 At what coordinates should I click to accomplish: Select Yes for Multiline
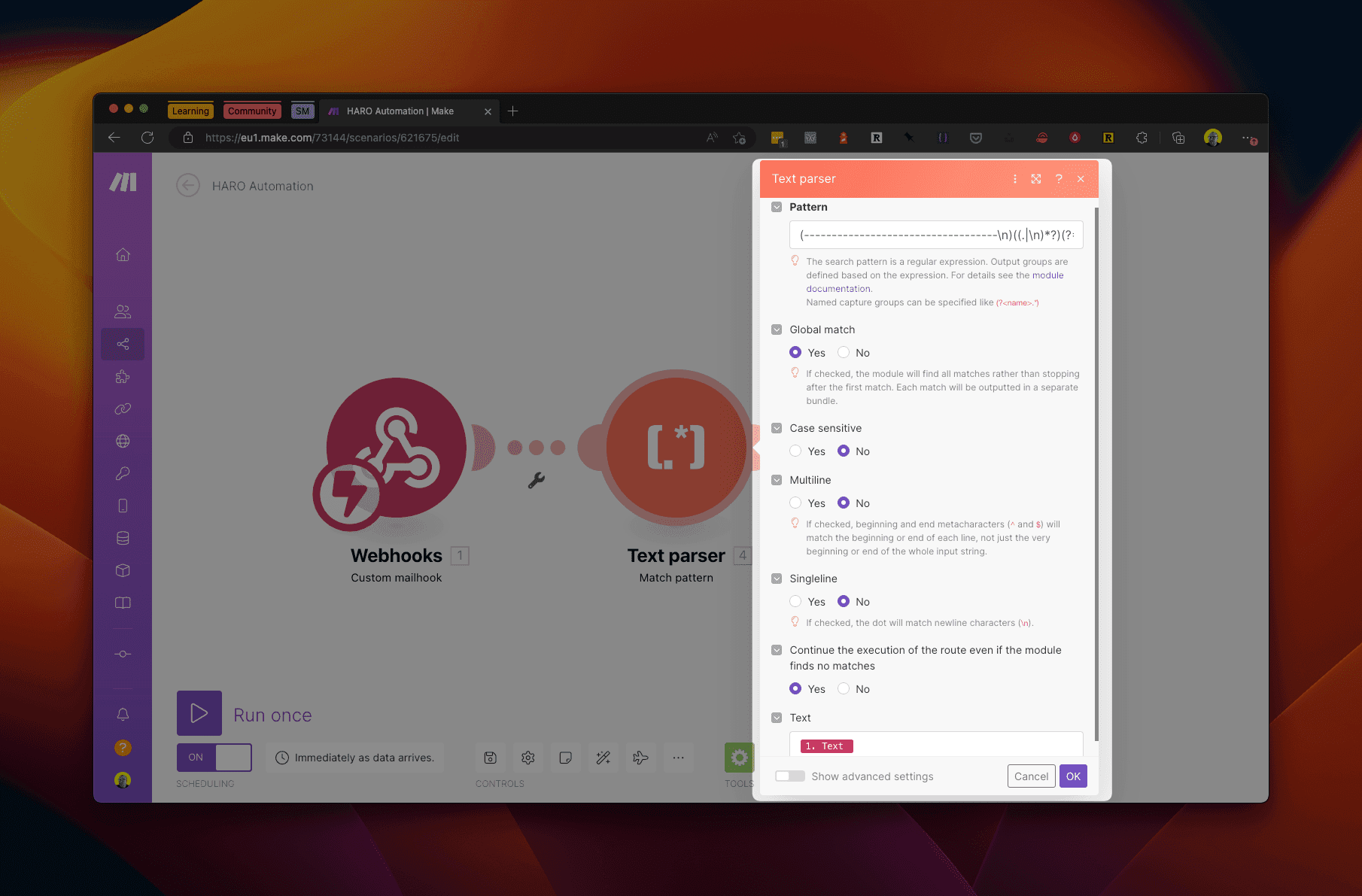point(795,503)
